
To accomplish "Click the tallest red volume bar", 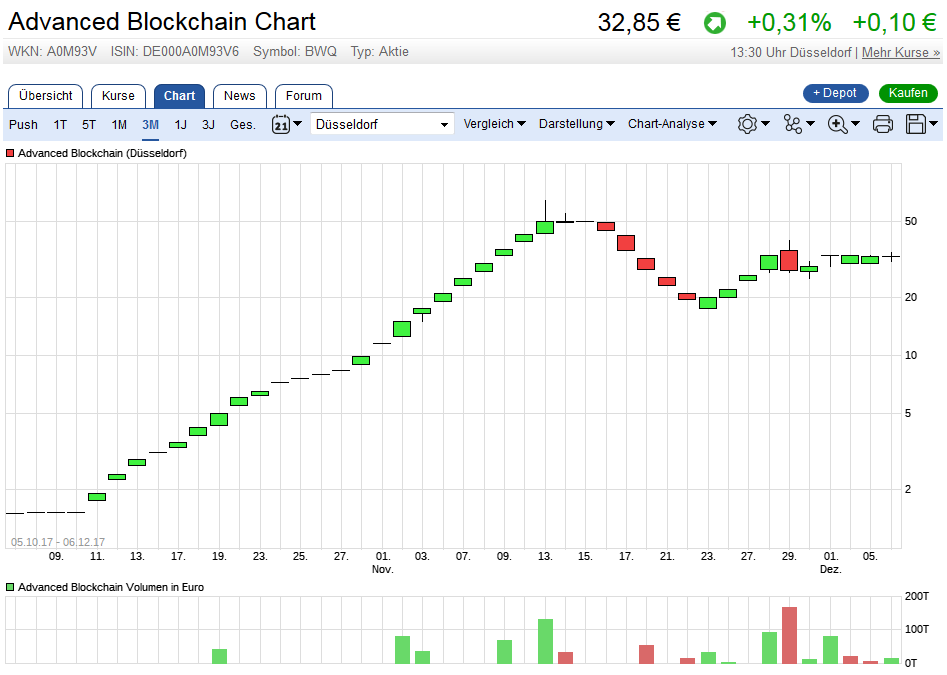I will click(x=789, y=635).
